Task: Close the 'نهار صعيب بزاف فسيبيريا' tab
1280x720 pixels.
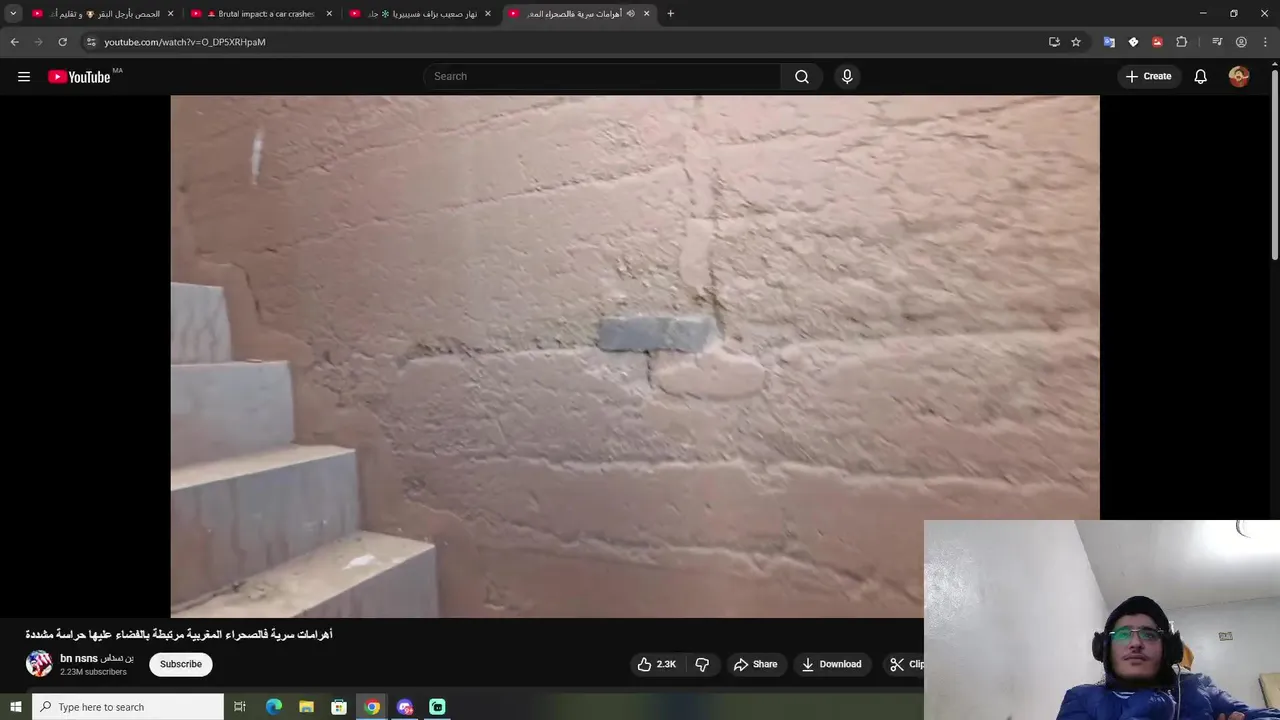Action: (488, 14)
